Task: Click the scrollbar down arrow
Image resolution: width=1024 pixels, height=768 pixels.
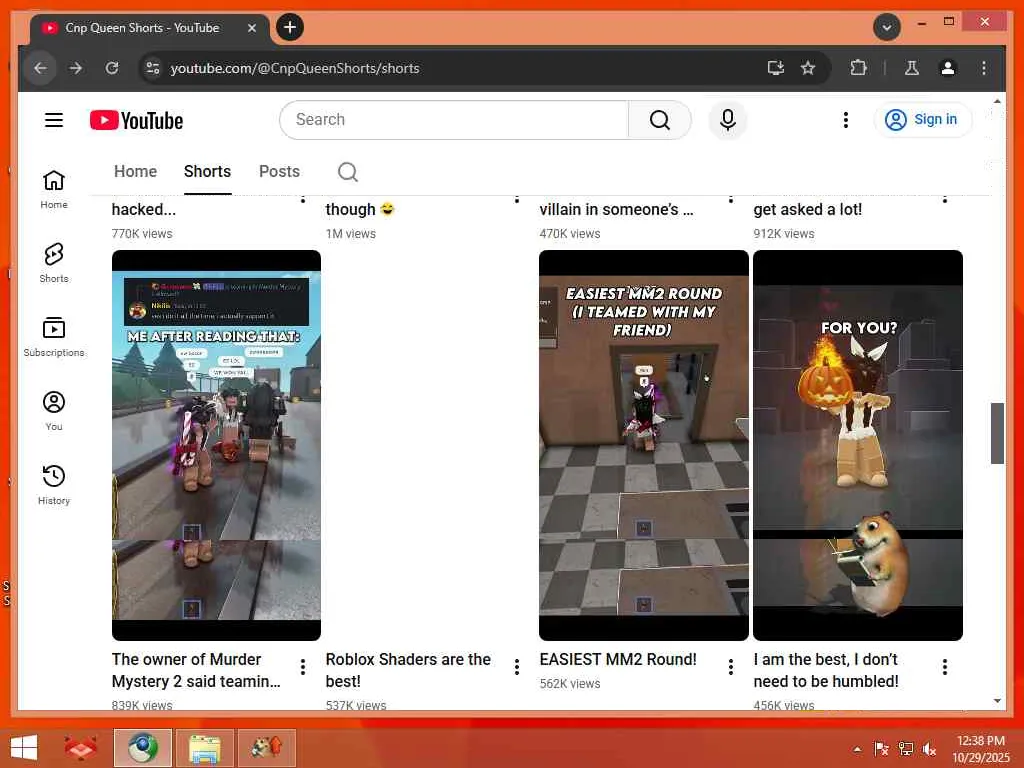Action: (x=997, y=701)
